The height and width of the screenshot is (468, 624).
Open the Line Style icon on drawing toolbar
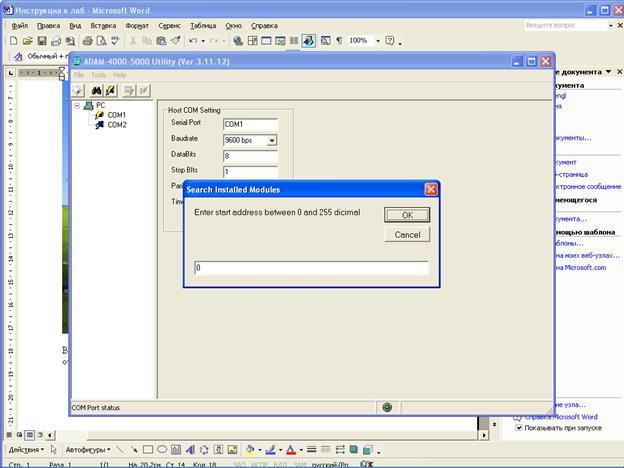coord(312,450)
